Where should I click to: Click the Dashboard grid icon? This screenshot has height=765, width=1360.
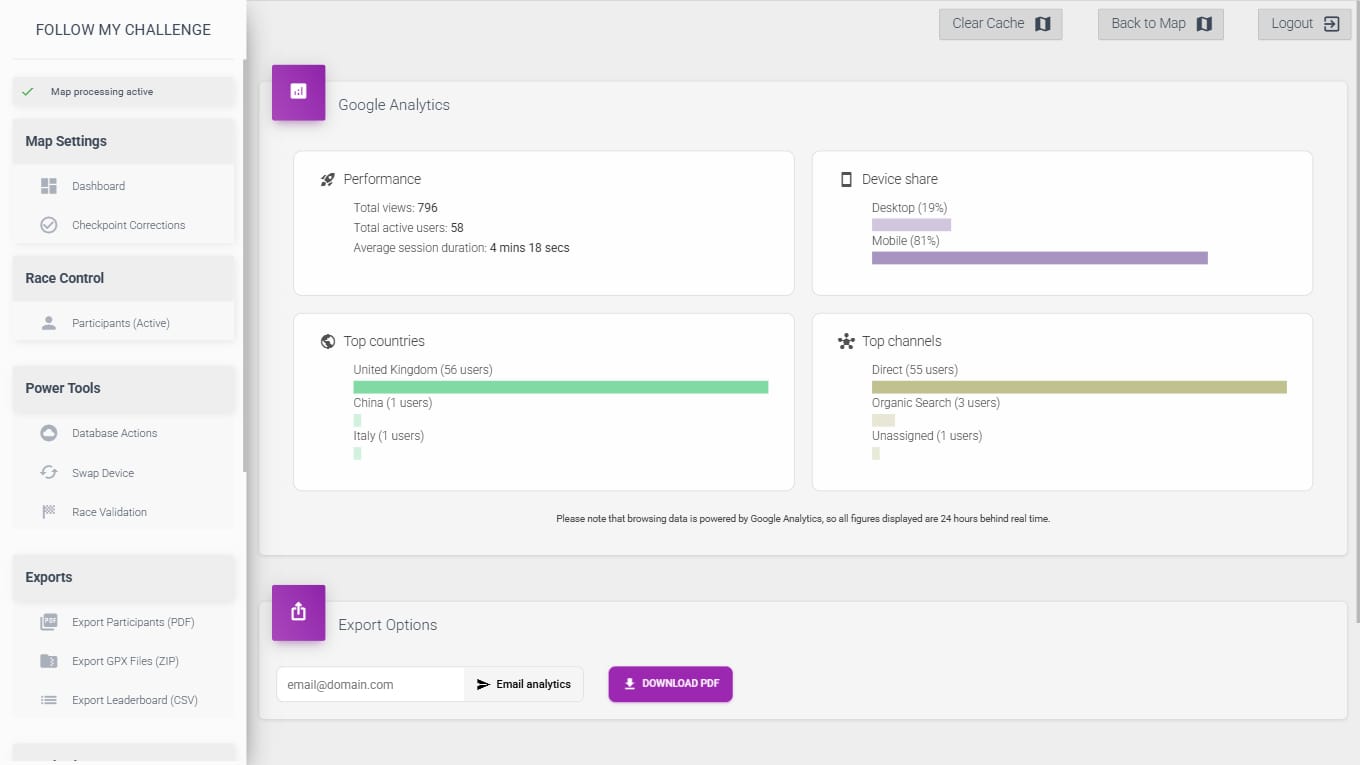point(48,186)
